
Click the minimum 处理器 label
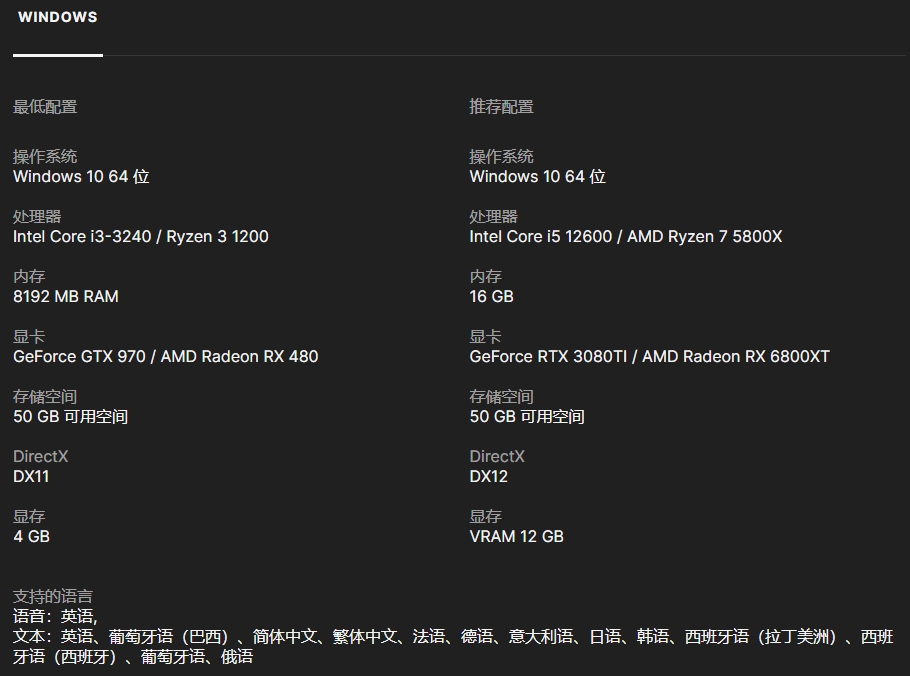pyautogui.click(x=37, y=216)
